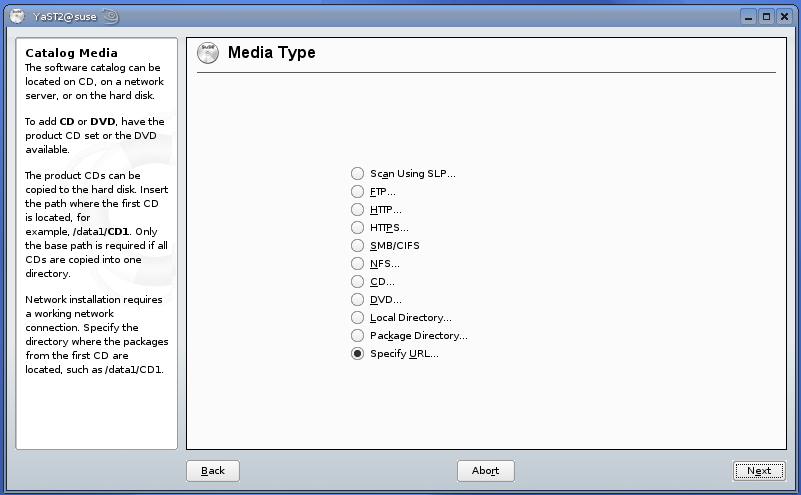Click the Abort button
Viewport: 801px width, 495px height.
(485, 470)
